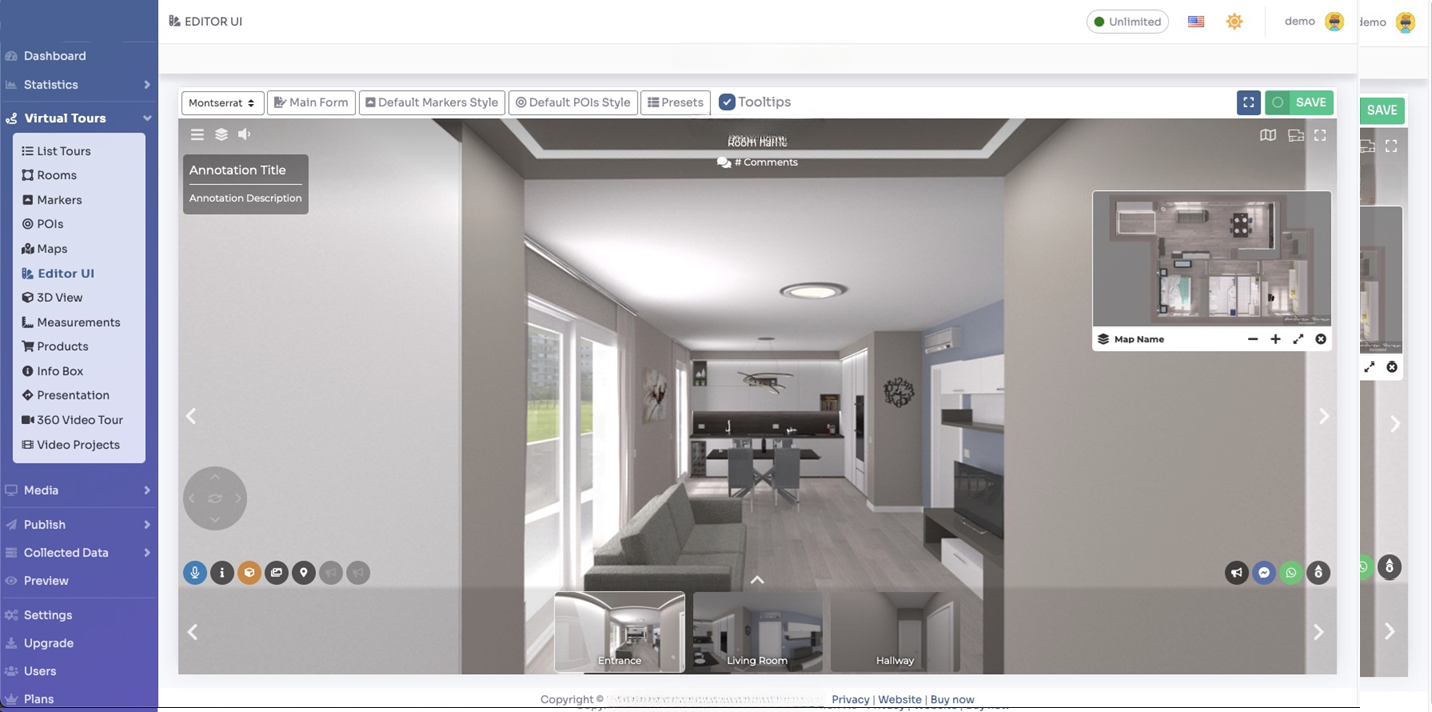Image resolution: width=1432 pixels, height=712 pixels.
Task: Select Markers in the sidebar menu
Action: pyautogui.click(x=60, y=199)
